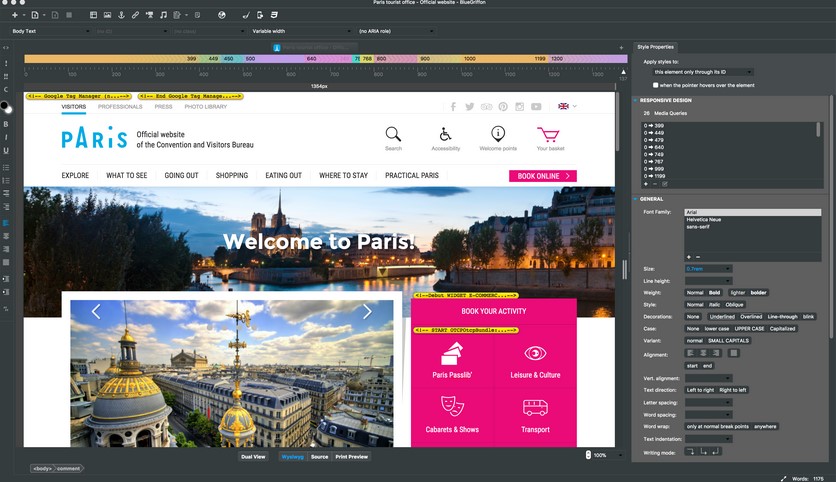Select center-align icon in Alignment row
The height and width of the screenshot is (482, 836).
tap(703, 353)
